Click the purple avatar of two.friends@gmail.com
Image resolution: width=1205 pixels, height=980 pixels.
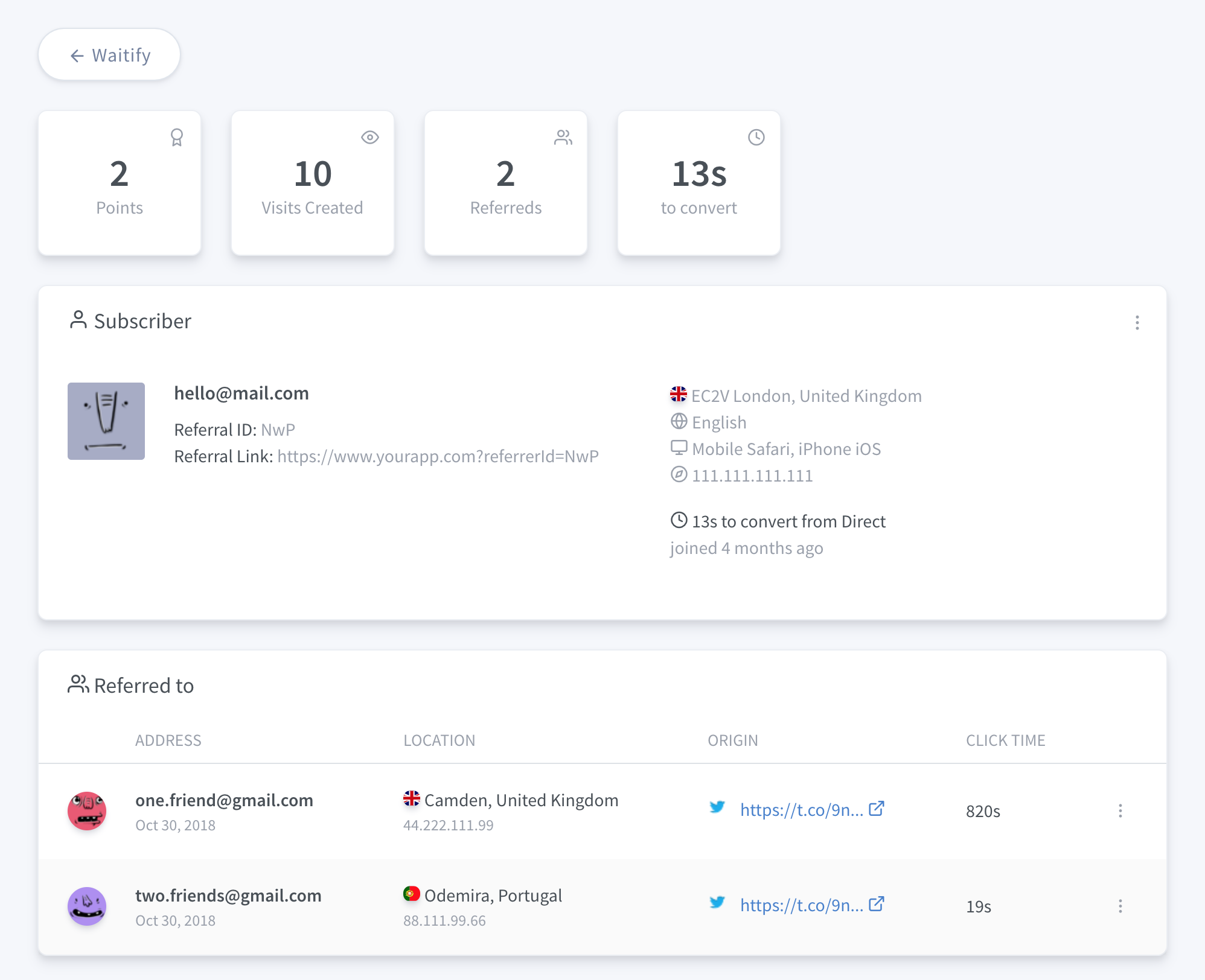87,906
